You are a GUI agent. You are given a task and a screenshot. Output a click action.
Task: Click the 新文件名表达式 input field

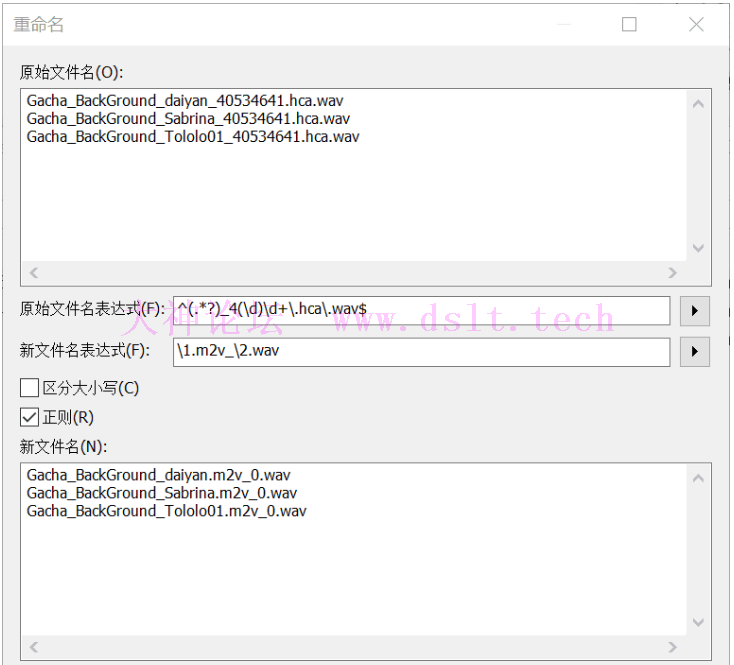(420, 352)
